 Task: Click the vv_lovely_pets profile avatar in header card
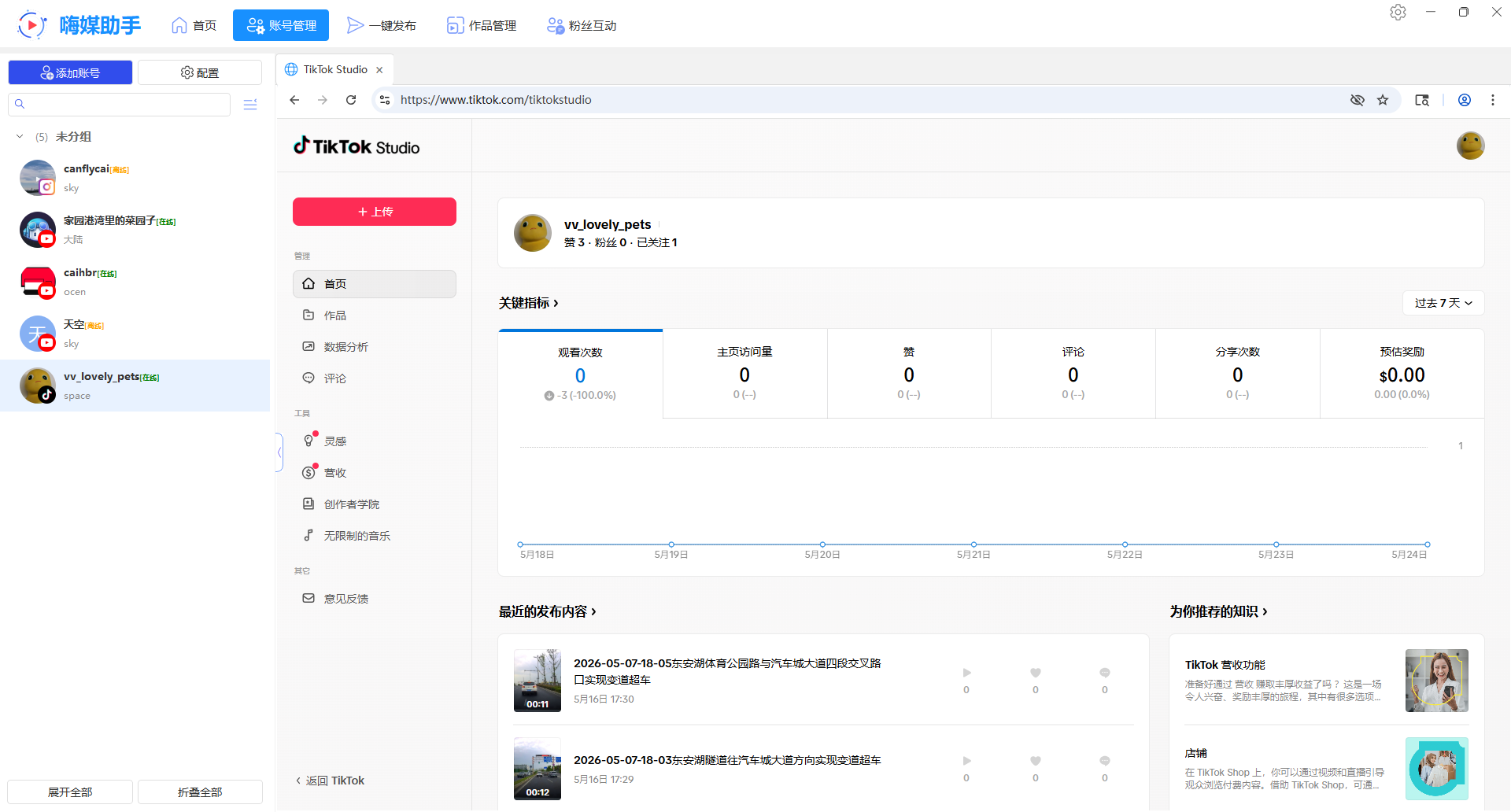pos(533,233)
